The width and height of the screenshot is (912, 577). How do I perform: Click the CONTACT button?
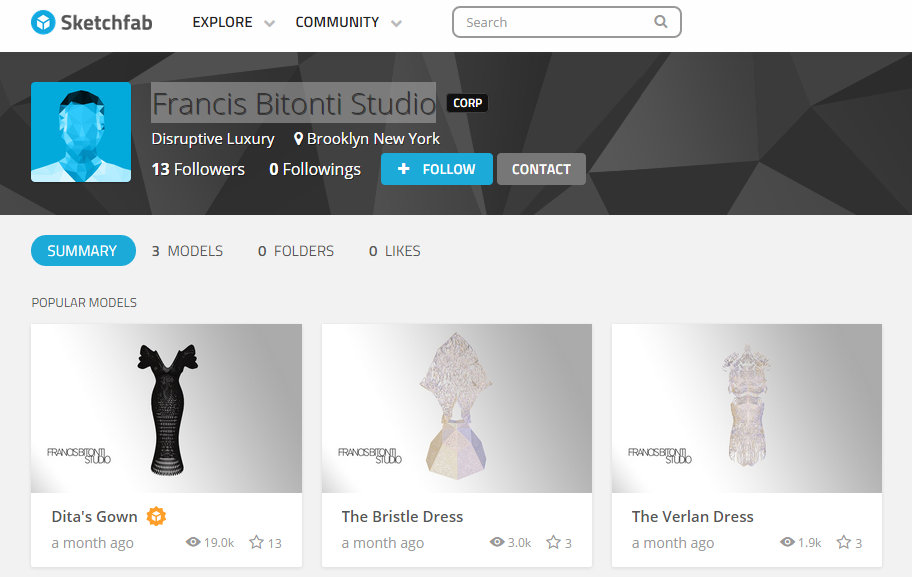(x=541, y=169)
